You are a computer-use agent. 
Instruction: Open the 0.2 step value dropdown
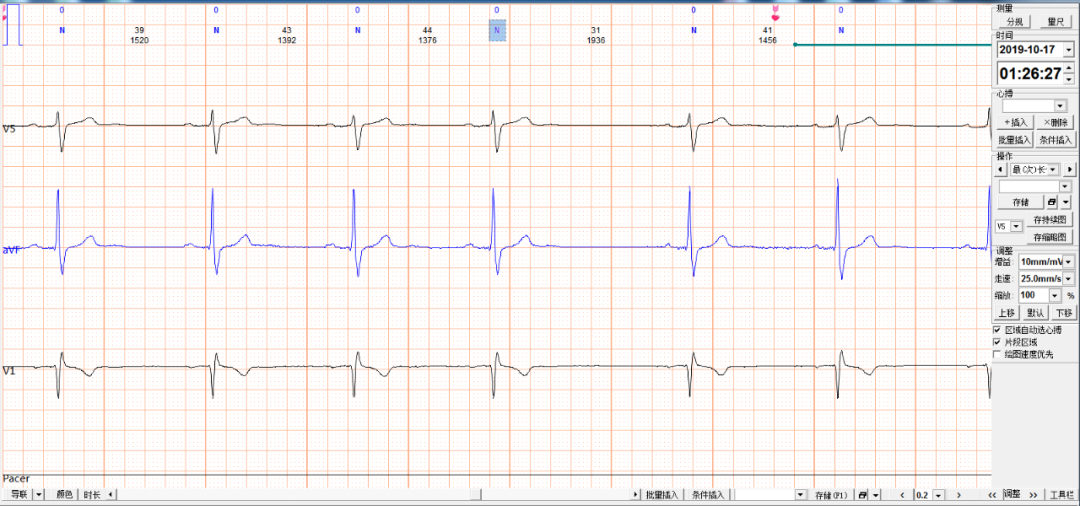(x=938, y=494)
